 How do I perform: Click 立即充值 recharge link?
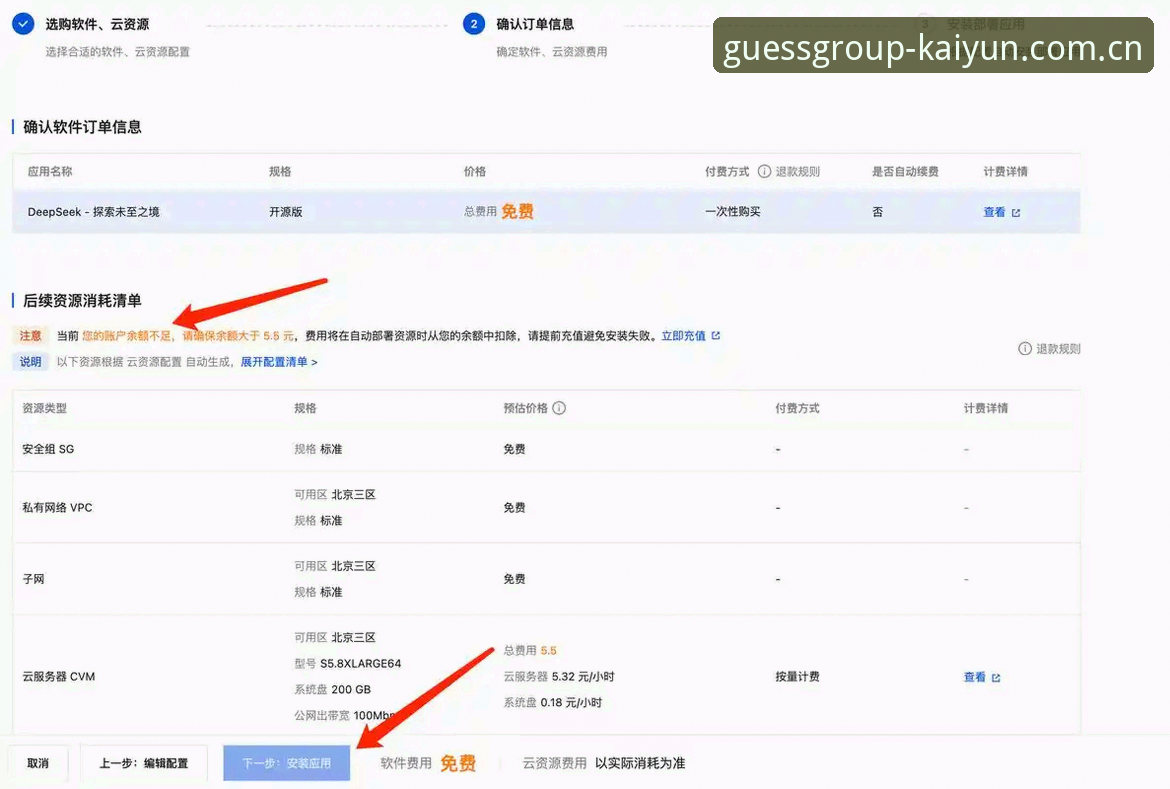pos(683,336)
